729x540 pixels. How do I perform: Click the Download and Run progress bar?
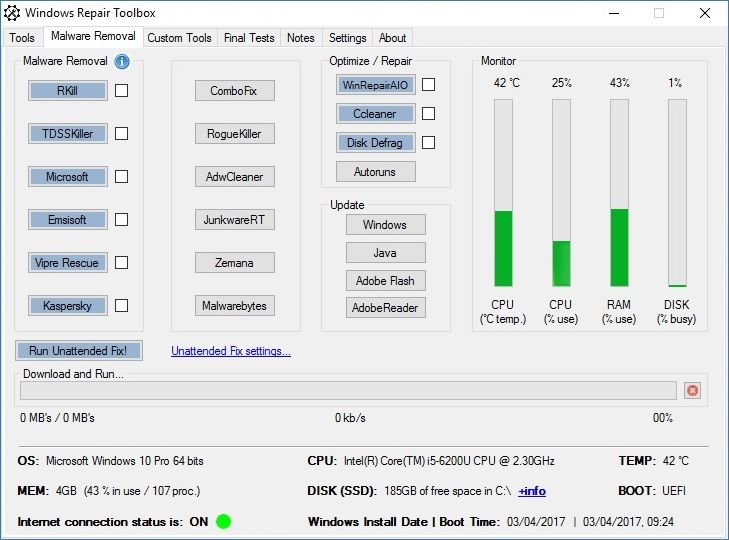point(348,390)
